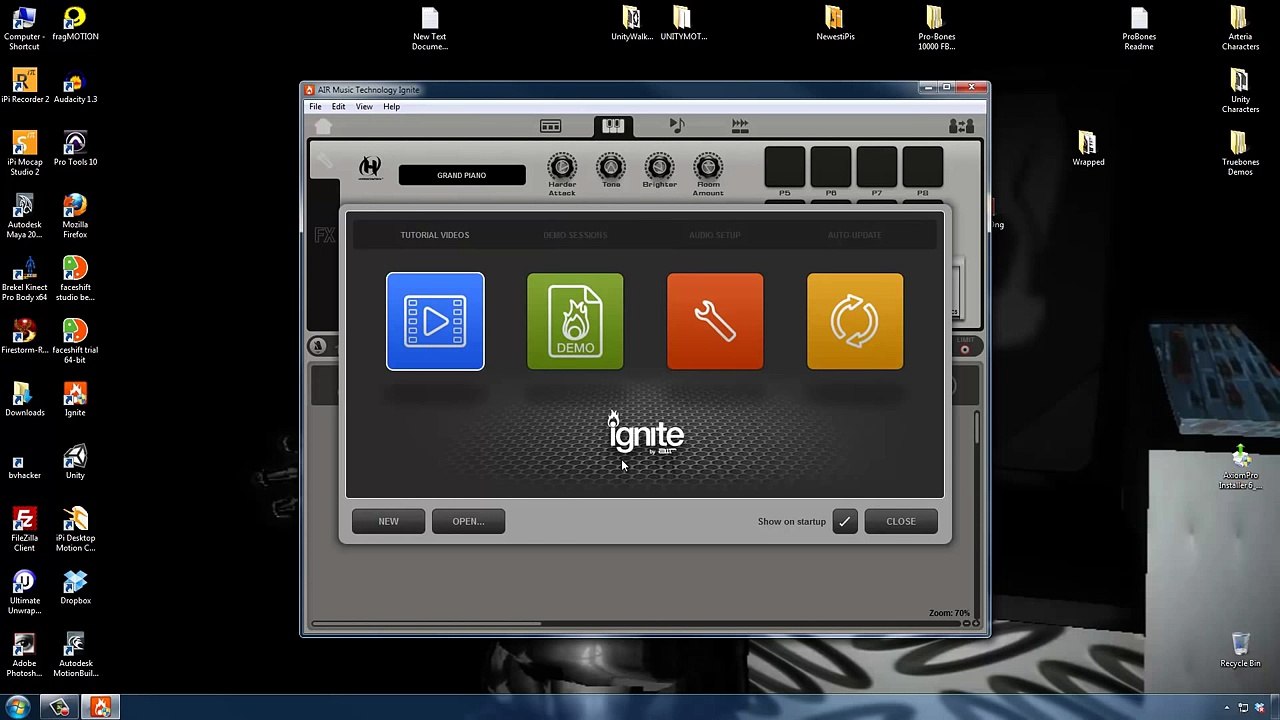This screenshot has width=1280, height=720.
Task: Click the Harder Attack knob
Action: [562, 167]
